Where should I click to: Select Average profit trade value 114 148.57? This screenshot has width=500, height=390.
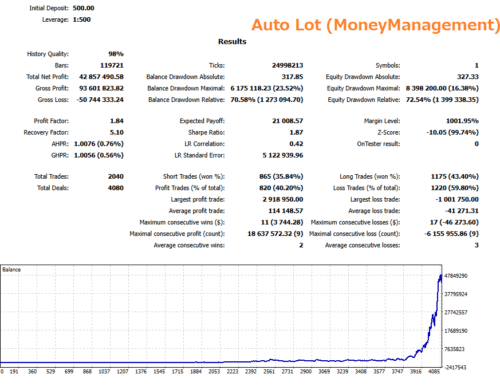(x=286, y=211)
